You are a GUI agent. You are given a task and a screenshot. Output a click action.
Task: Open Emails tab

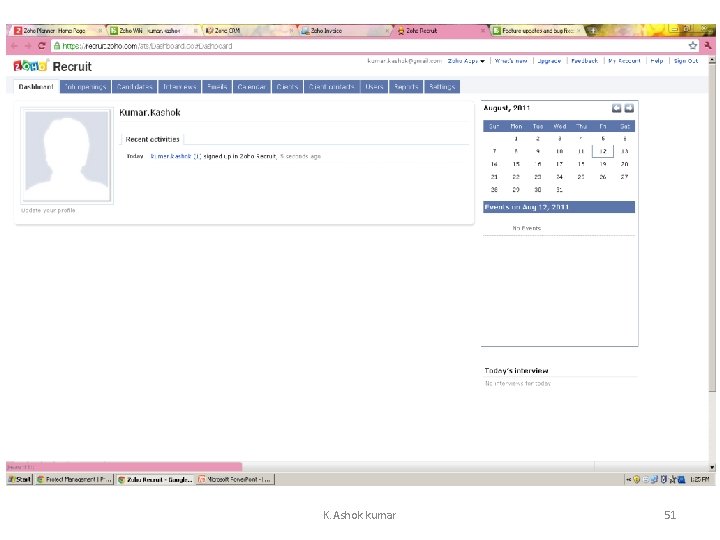[x=217, y=86]
